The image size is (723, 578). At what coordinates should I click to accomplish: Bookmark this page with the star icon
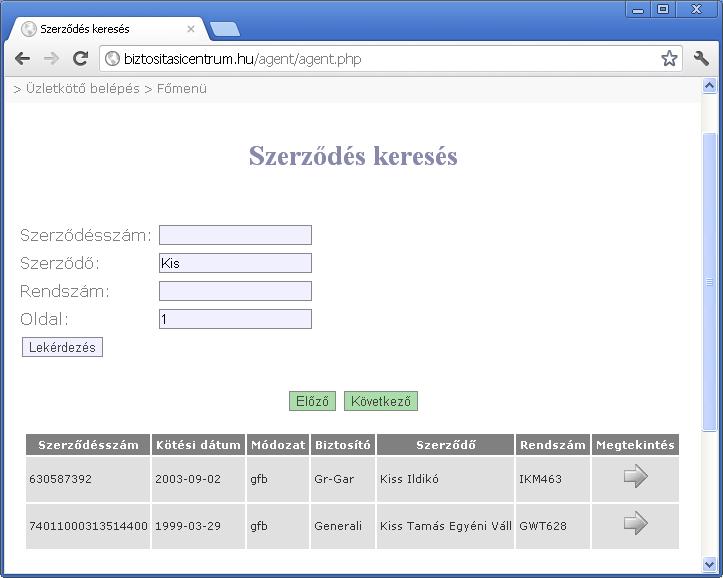pos(669,59)
